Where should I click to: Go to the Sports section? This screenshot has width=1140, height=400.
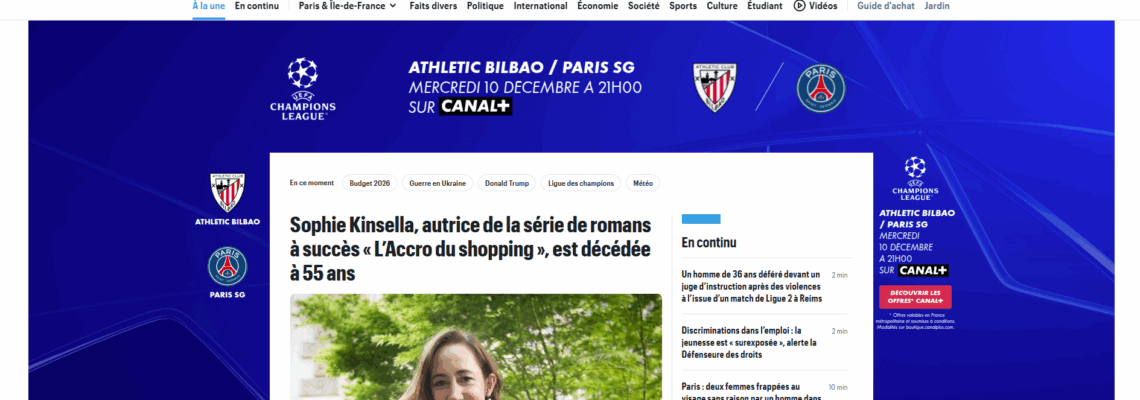coord(683,6)
